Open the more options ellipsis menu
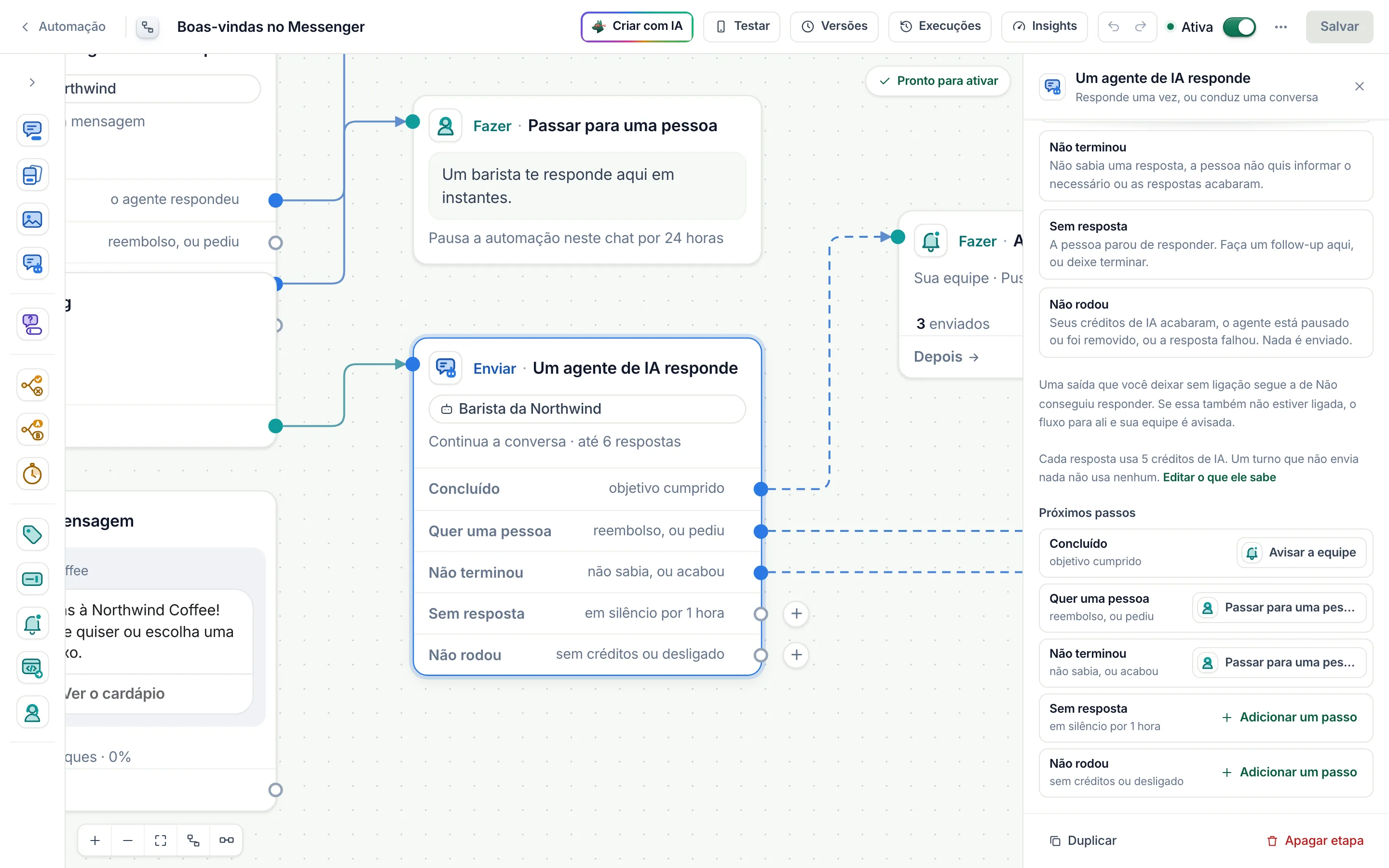 pyautogui.click(x=1280, y=27)
